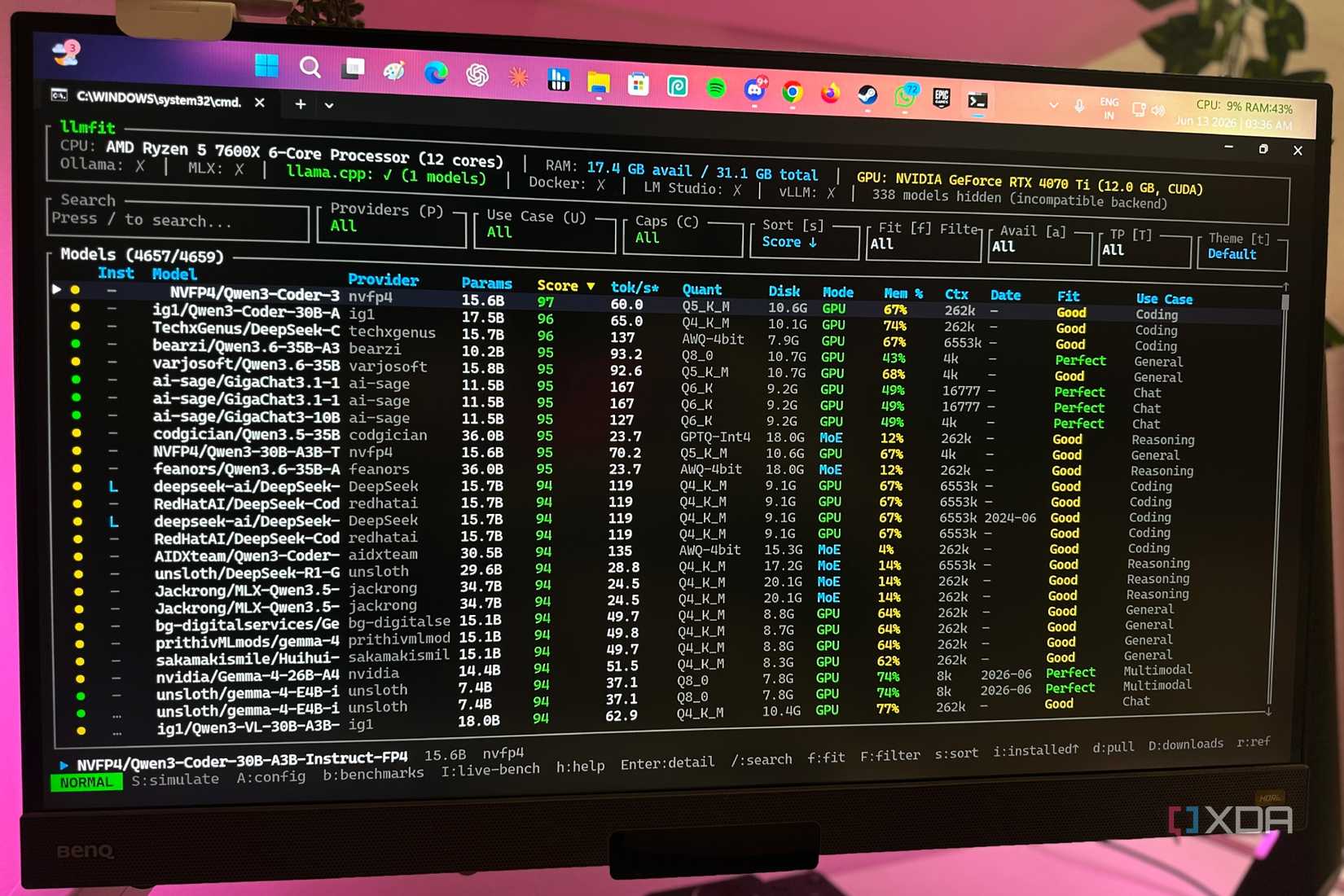Click the cmd icon on the terminal tab
Screen dimensions: 1344x896
click(59, 95)
